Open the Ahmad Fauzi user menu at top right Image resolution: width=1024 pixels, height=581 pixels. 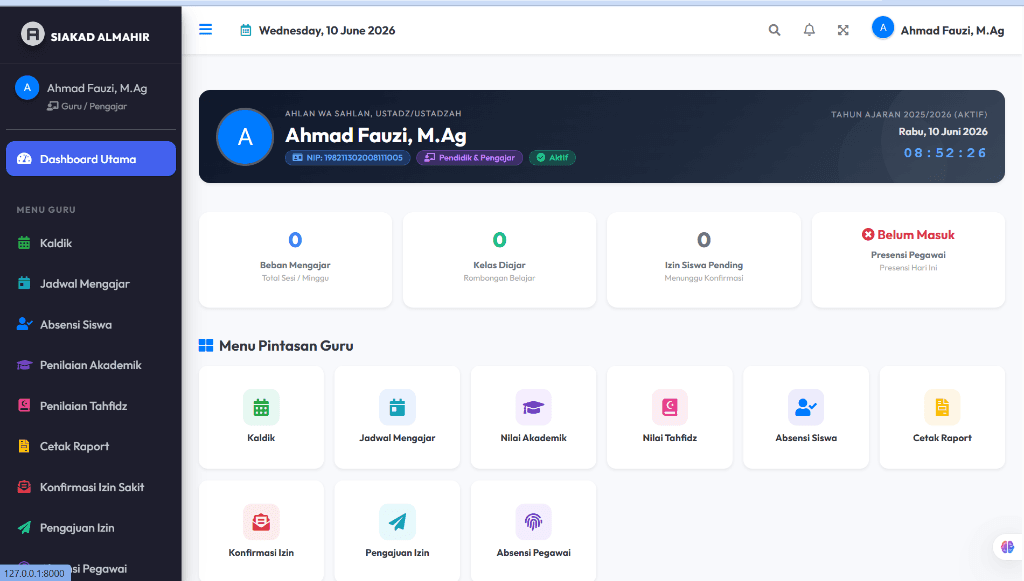click(x=938, y=29)
